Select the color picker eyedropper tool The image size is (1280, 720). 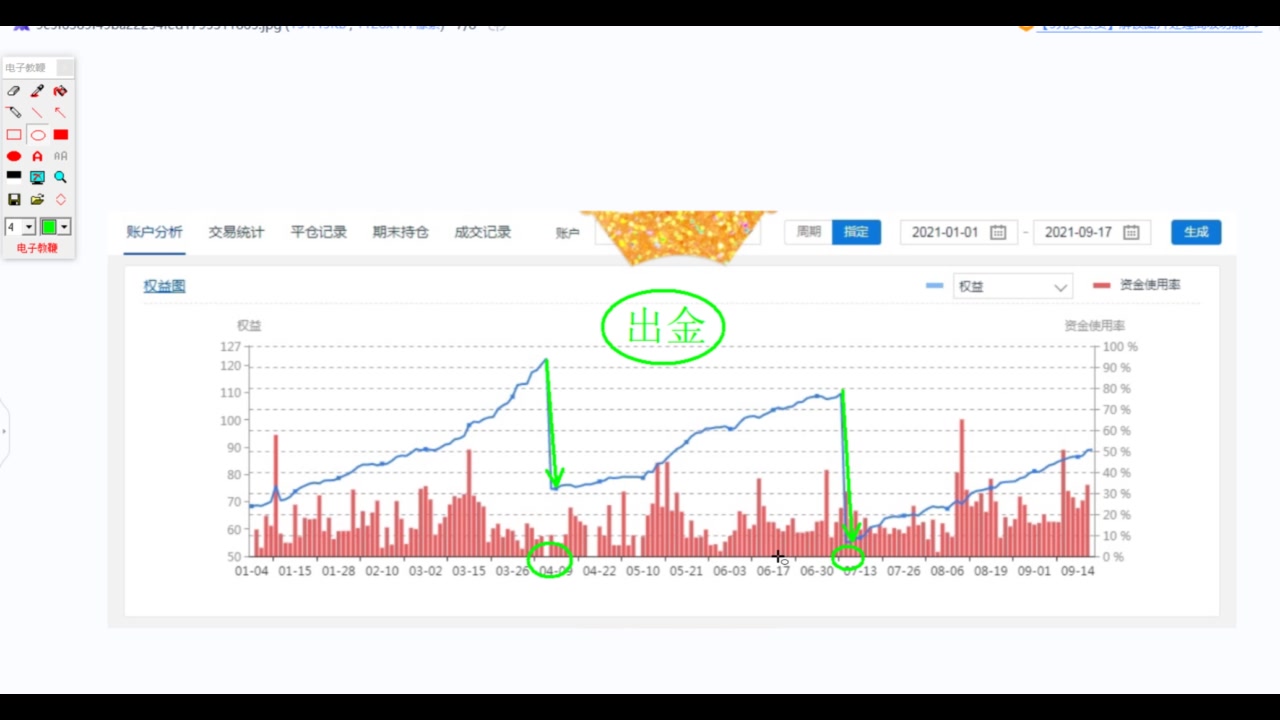coord(37,91)
